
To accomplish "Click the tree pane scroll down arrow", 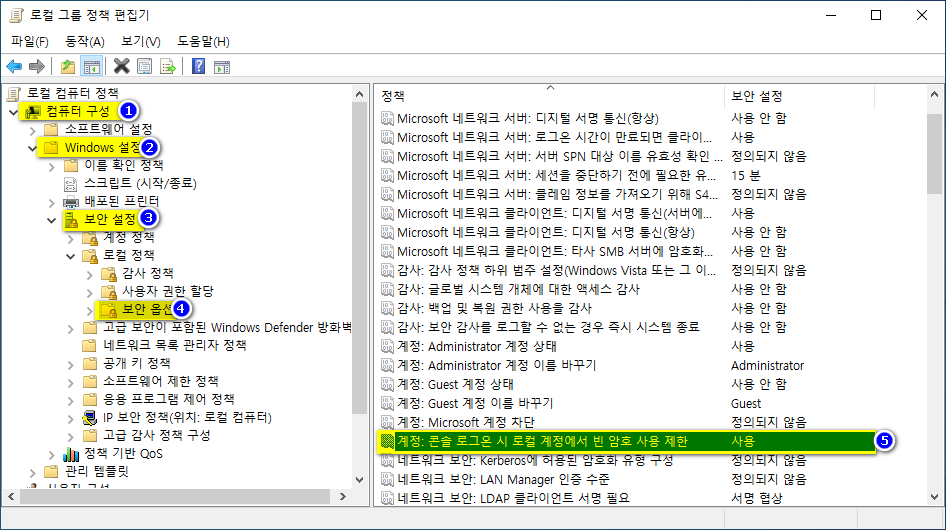I will pyautogui.click(x=360, y=480).
